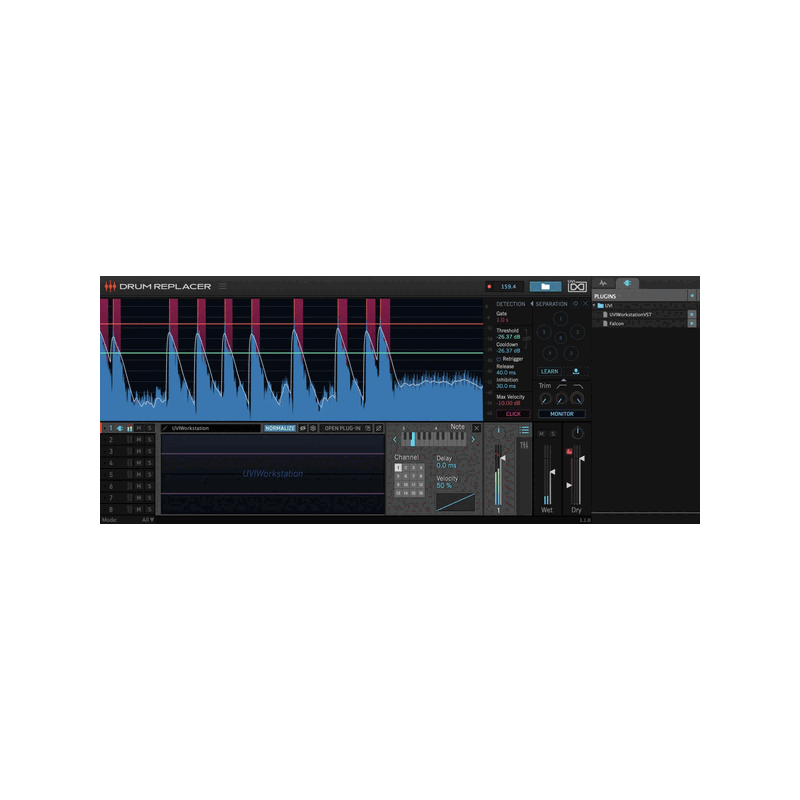The height and width of the screenshot is (800, 800).
Task: Open the SEPARATION panel tab
Action: coord(551,304)
